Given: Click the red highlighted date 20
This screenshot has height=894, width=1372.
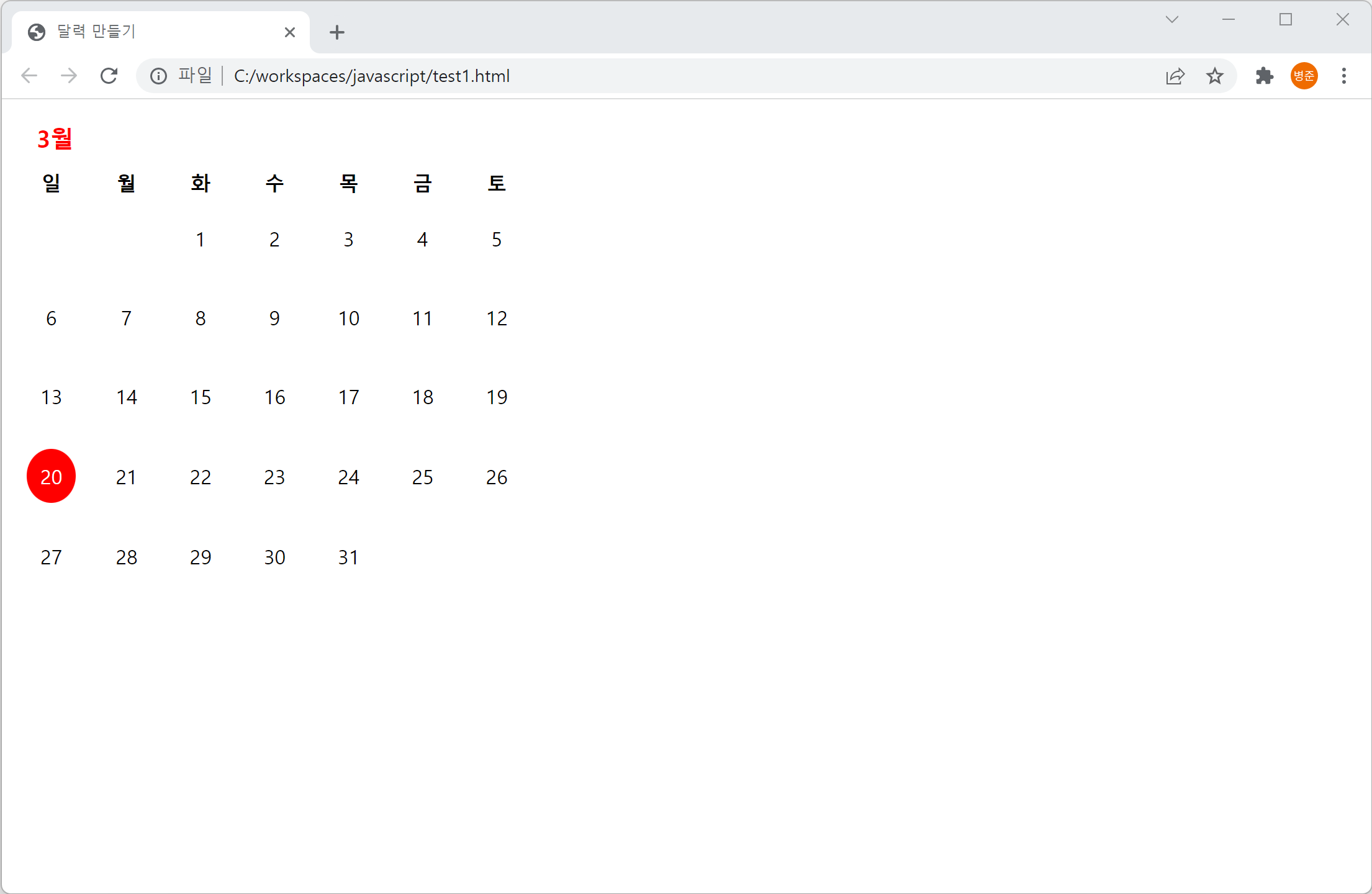Looking at the screenshot, I should [x=51, y=476].
